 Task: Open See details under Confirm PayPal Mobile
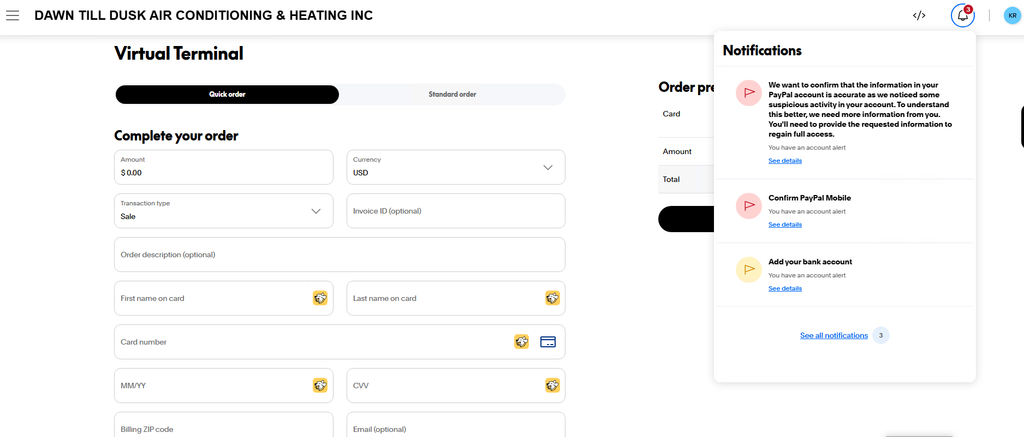(x=785, y=225)
